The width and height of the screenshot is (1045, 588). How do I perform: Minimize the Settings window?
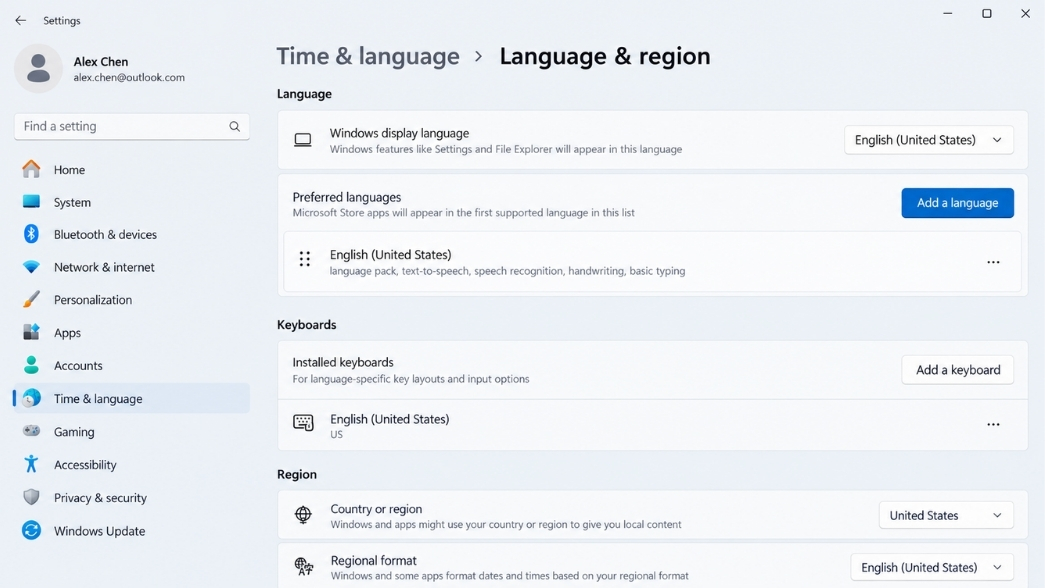[947, 13]
